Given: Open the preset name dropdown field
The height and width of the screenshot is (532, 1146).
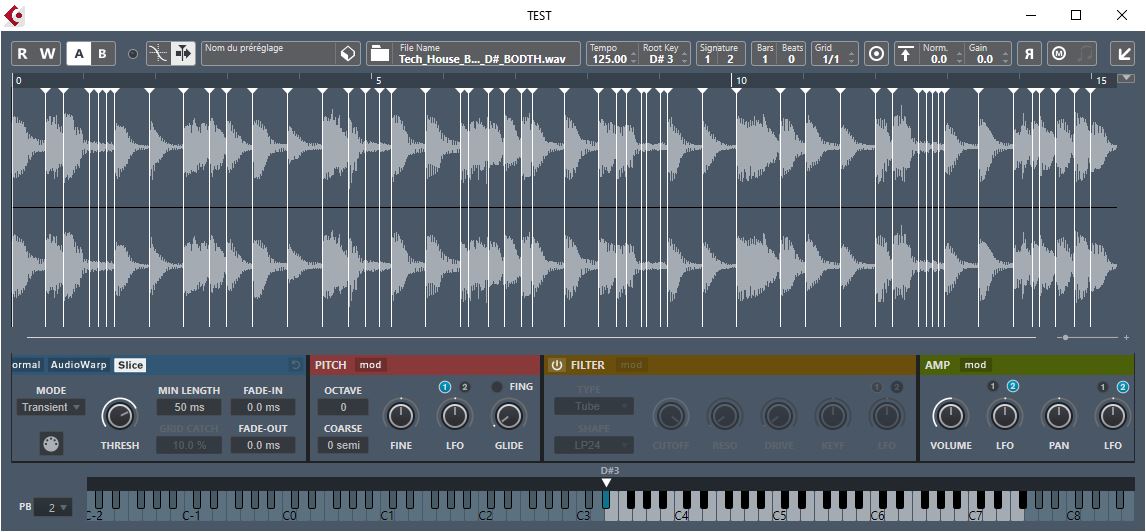Looking at the screenshot, I should [x=267, y=54].
